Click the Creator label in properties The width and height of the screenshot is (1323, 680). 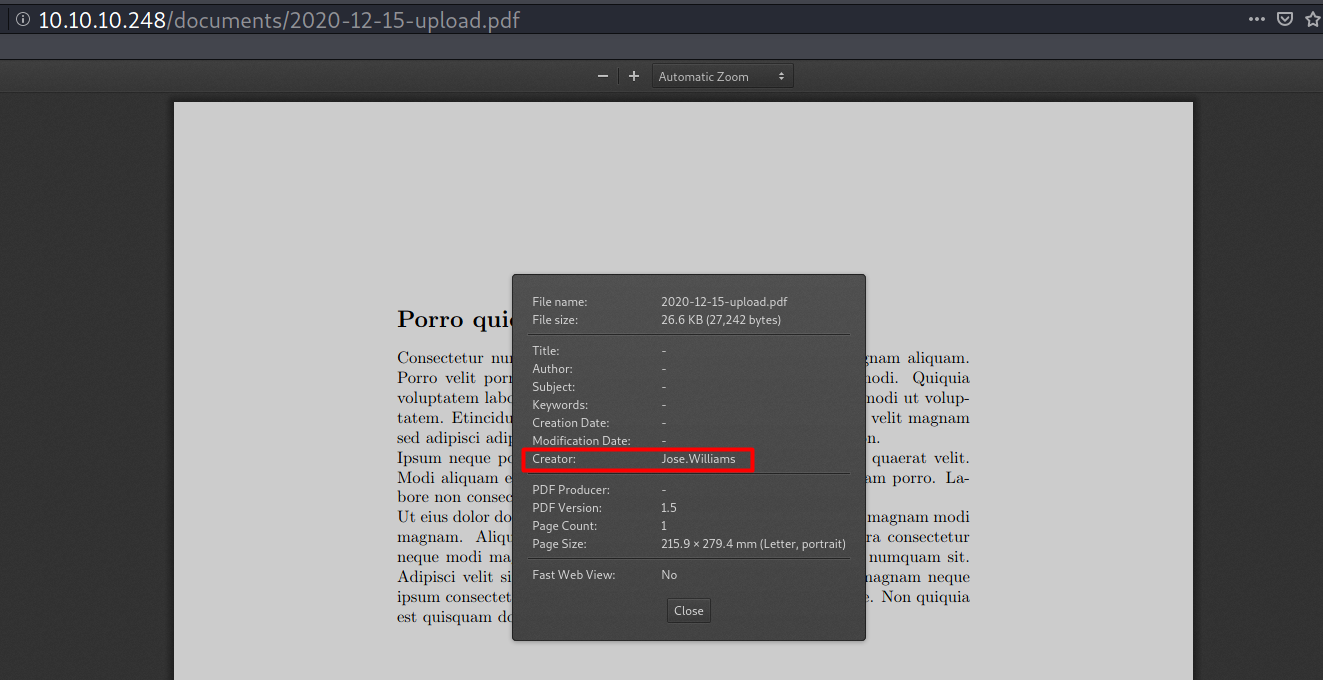554,459
